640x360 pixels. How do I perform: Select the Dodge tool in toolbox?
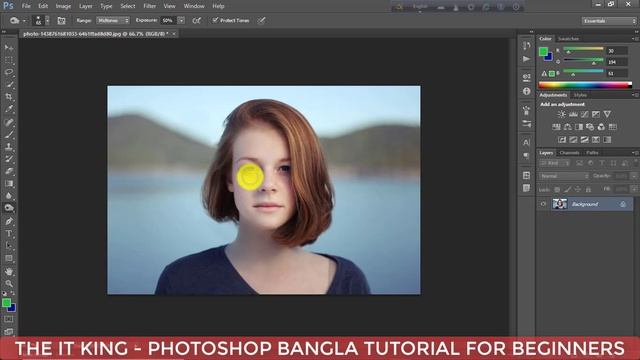click(9, 208)
